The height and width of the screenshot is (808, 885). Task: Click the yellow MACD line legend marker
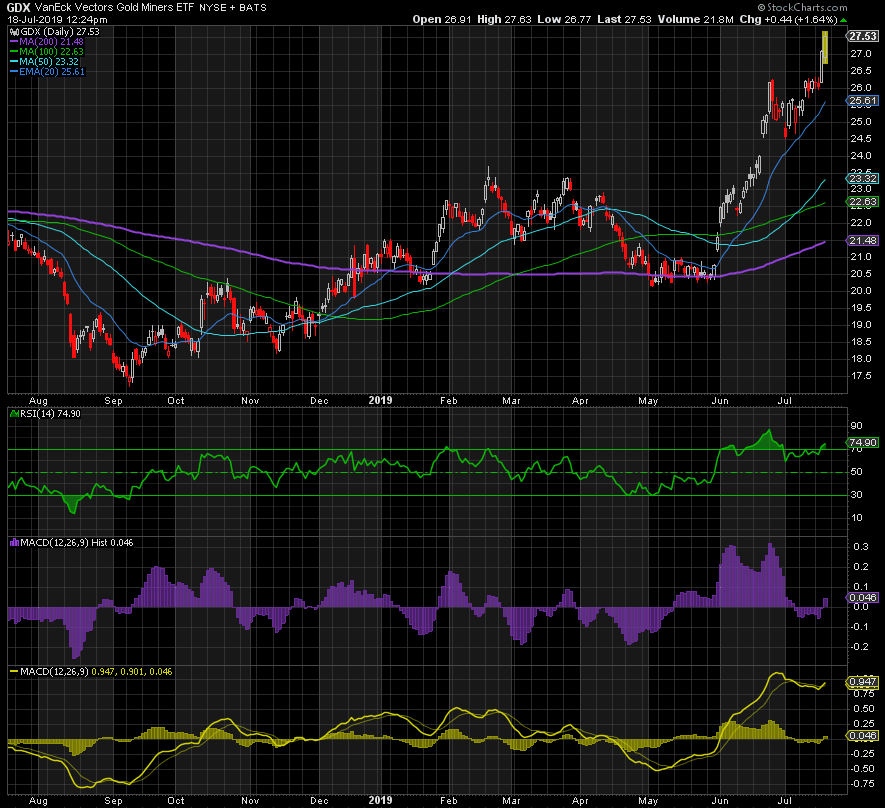[x=13, y=671]
